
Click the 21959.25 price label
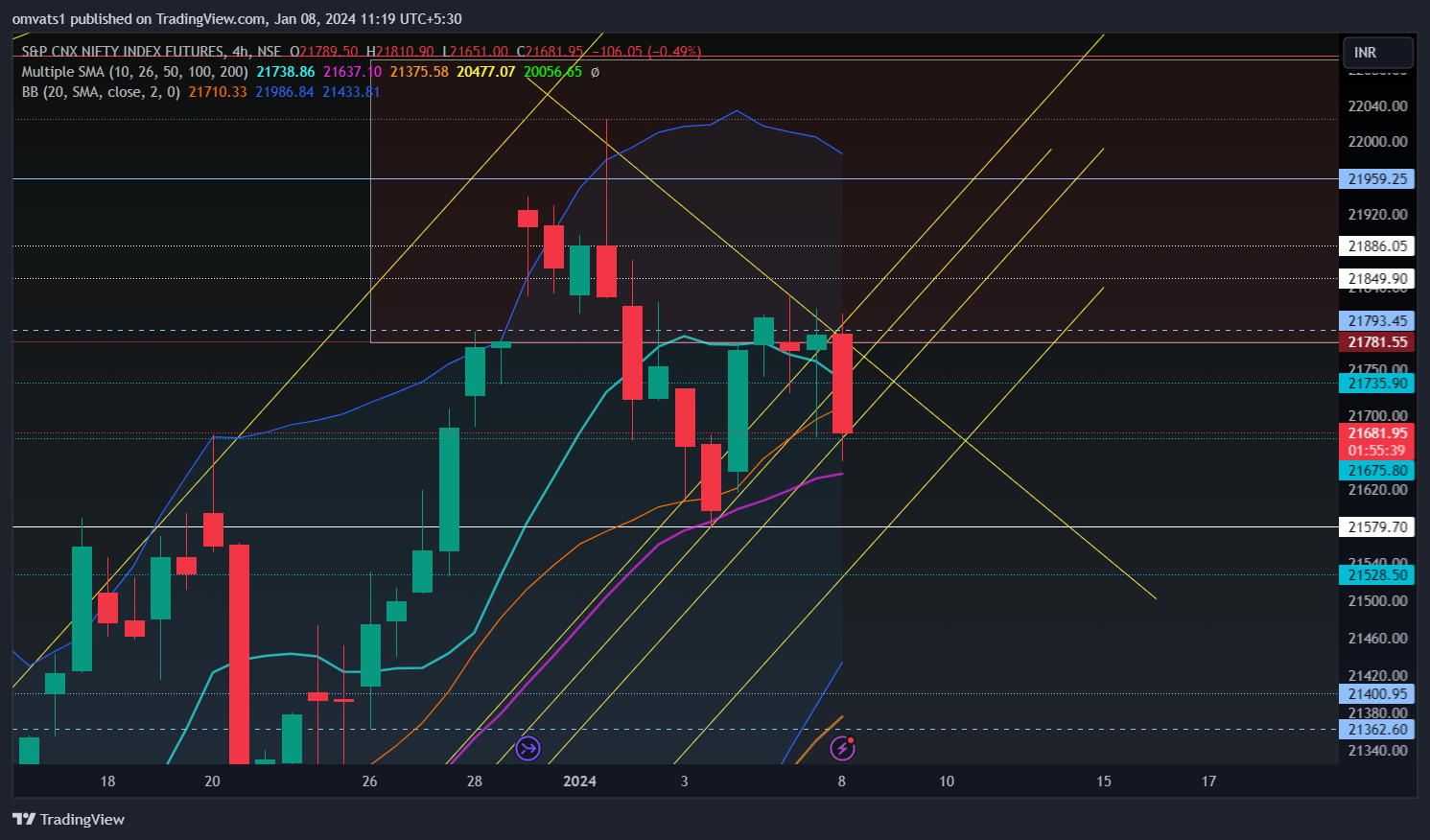(x=1377, y=179)
